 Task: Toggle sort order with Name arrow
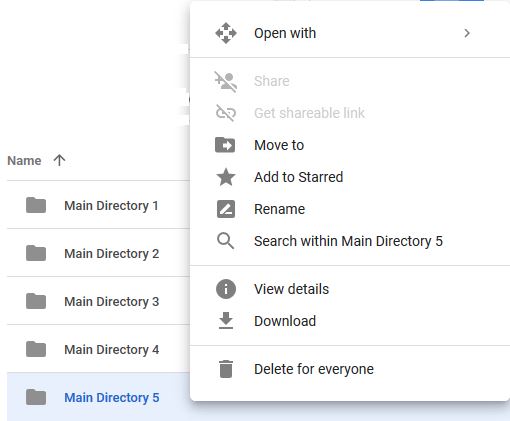pyautogui.click(x=59, y=160)
